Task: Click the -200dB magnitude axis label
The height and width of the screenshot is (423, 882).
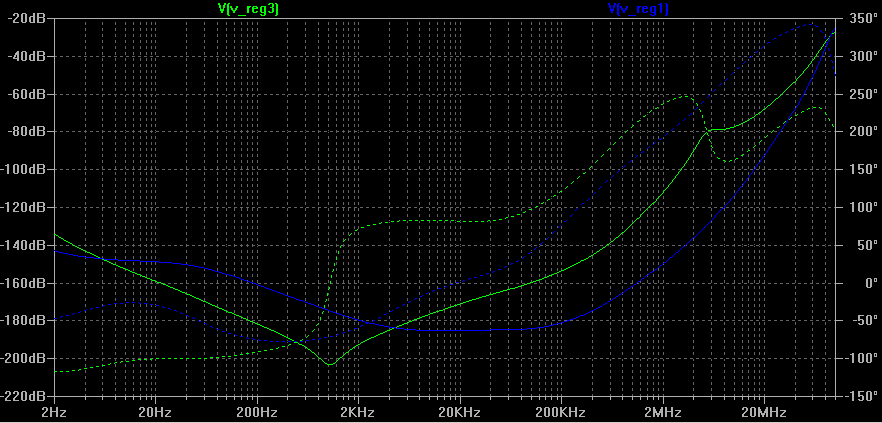Action: [24, 358]
